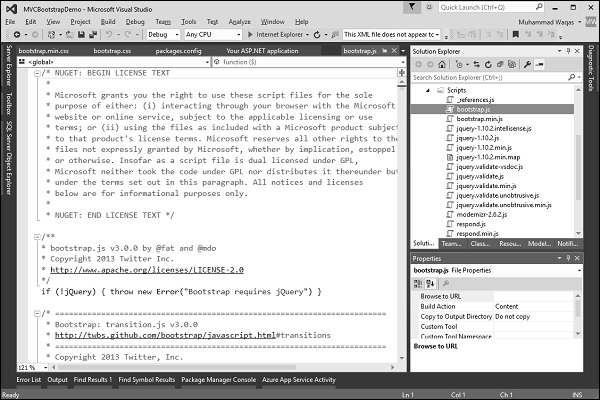The height and width of the screenshot is (400, 600).
Task: Select modernizr-2.6.2.js in Solution Explorer
Action: [481, 215]
